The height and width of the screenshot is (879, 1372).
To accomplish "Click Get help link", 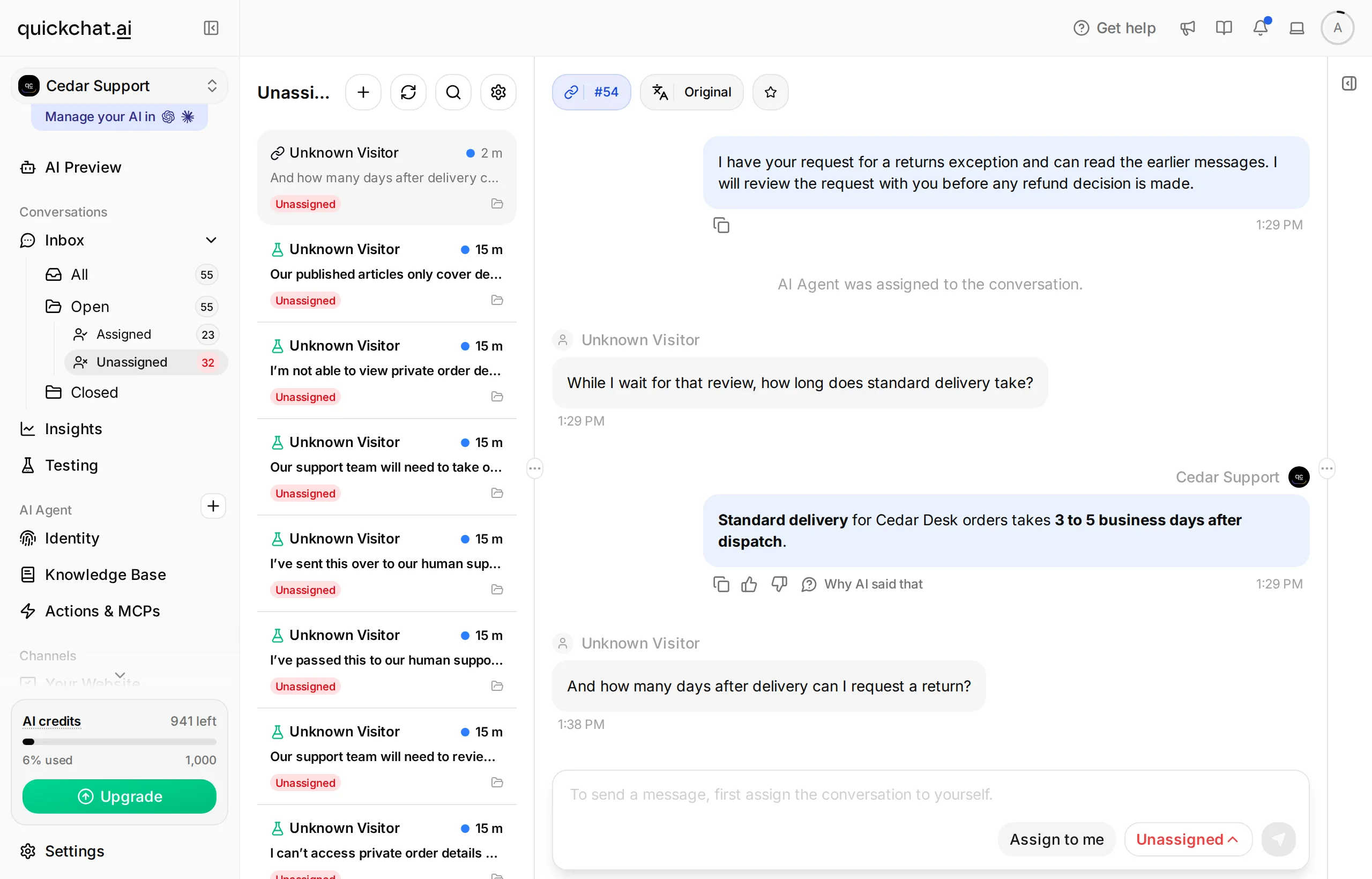I will click(x=1114, y=28).
